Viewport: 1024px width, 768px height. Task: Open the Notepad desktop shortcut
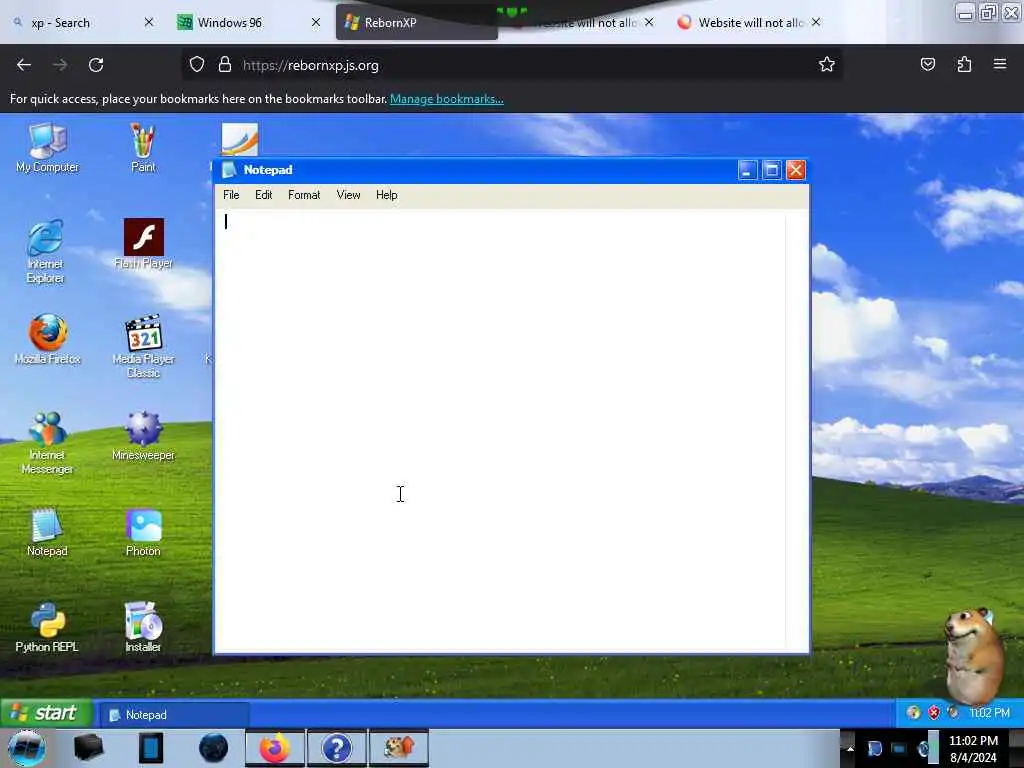point(47,532)
